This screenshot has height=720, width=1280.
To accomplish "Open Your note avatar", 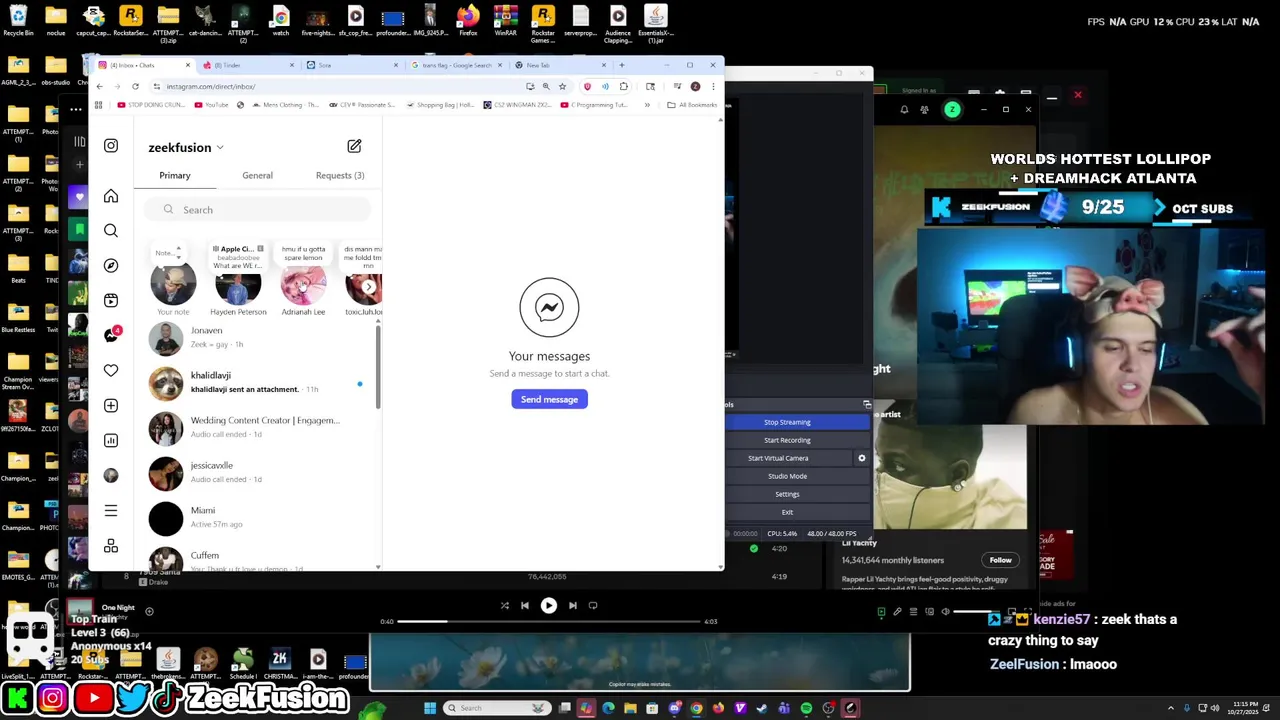I will (x=173, y=285).
